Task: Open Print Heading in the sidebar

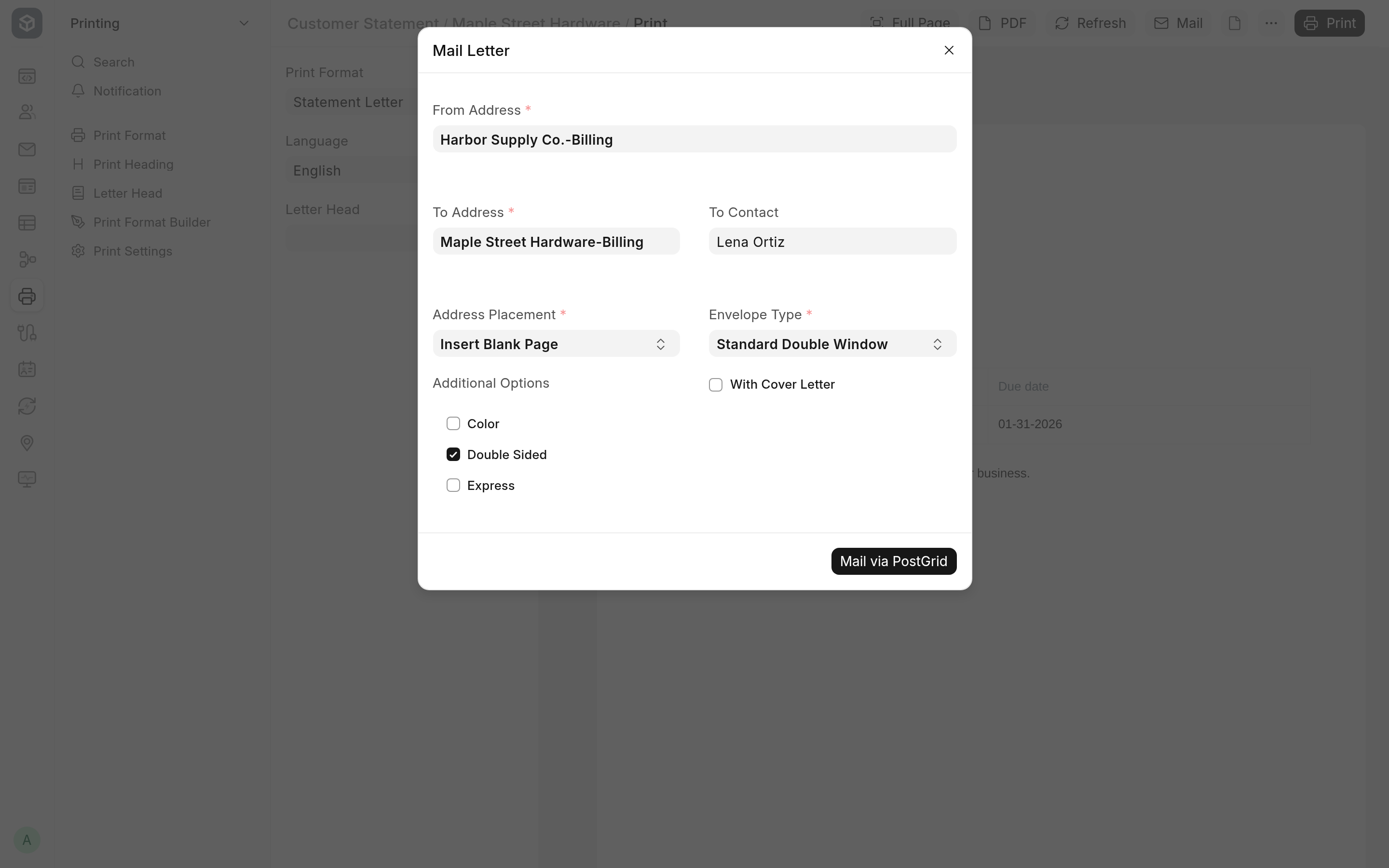Action: click(122, 164)
